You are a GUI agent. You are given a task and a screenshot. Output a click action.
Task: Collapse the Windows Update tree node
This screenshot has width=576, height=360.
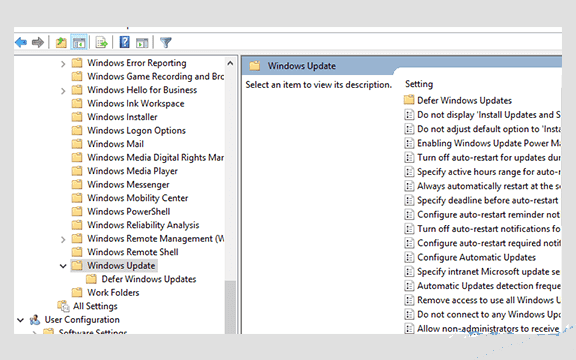[x=63, y=266]
